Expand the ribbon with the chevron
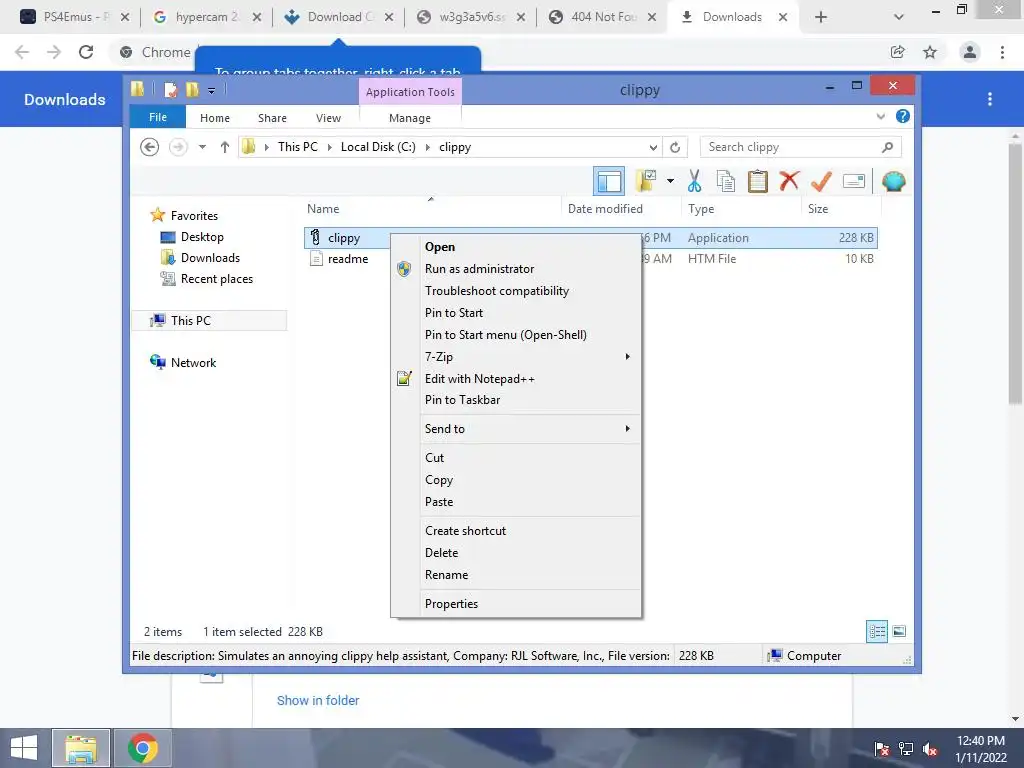This screenshot has width=1024, height=768. click(880, 117)
